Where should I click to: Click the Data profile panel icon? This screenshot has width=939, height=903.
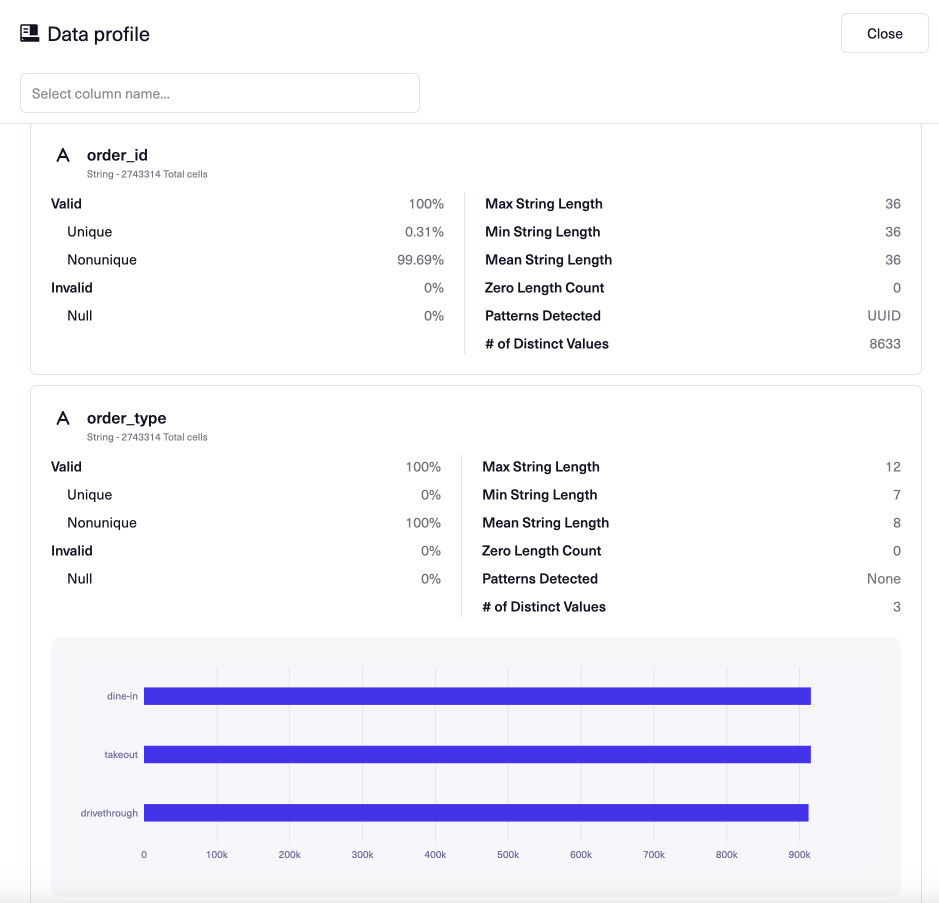tap(27, 32)
